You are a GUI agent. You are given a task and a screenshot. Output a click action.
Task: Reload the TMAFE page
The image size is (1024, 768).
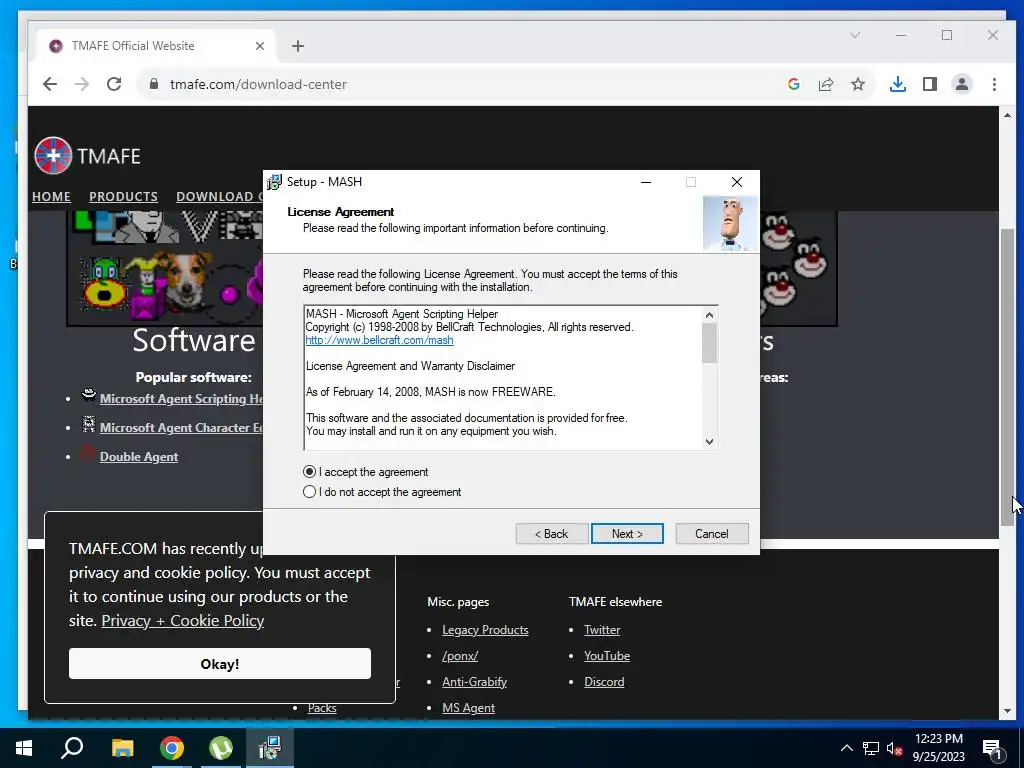[114, 84]
